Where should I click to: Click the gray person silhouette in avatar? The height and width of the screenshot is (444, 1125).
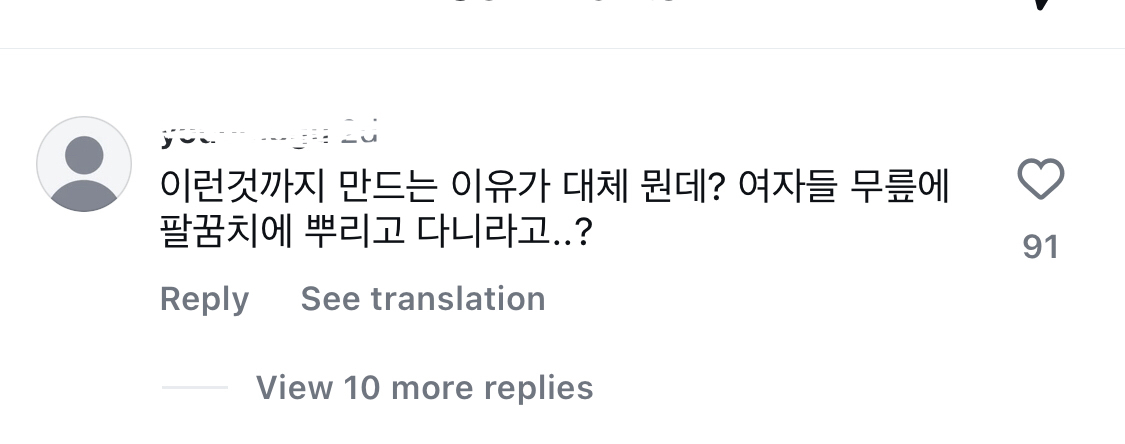pos(84,168)
